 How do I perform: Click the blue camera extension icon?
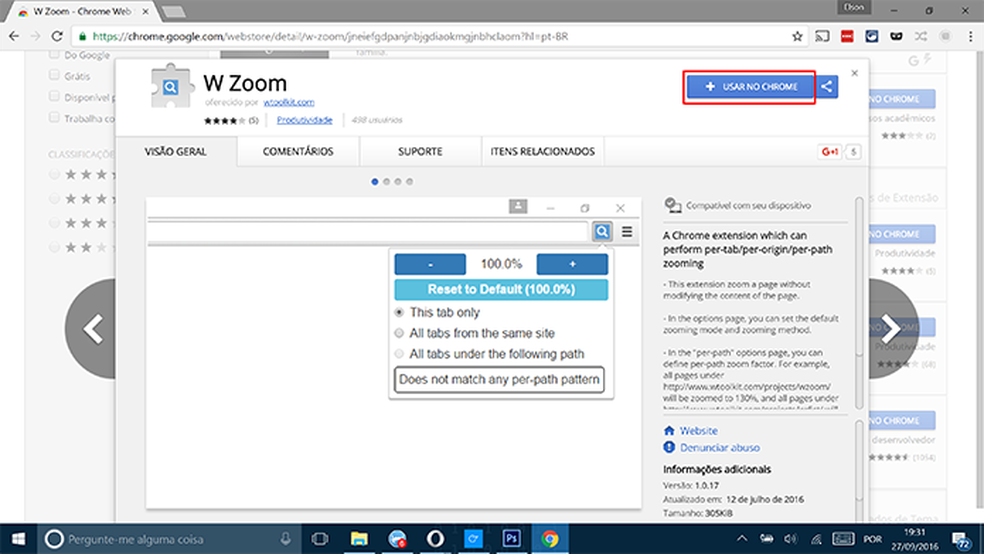coord(872,36)
